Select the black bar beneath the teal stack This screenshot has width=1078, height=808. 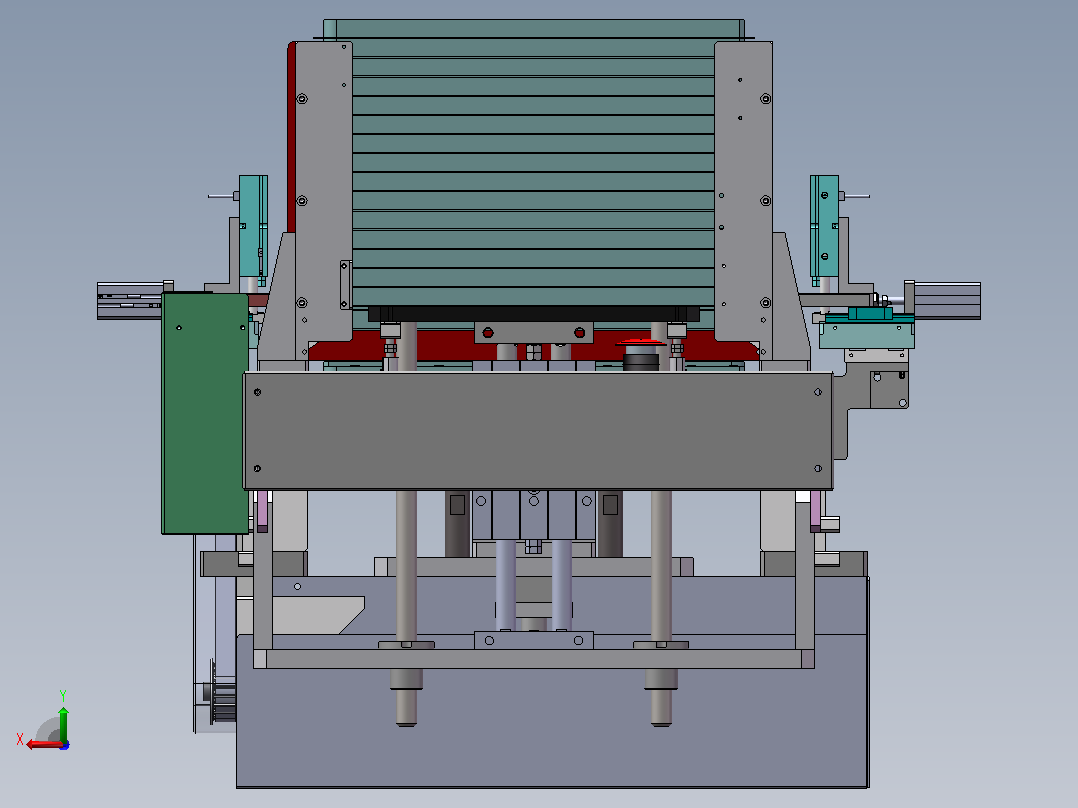point(534,314)
